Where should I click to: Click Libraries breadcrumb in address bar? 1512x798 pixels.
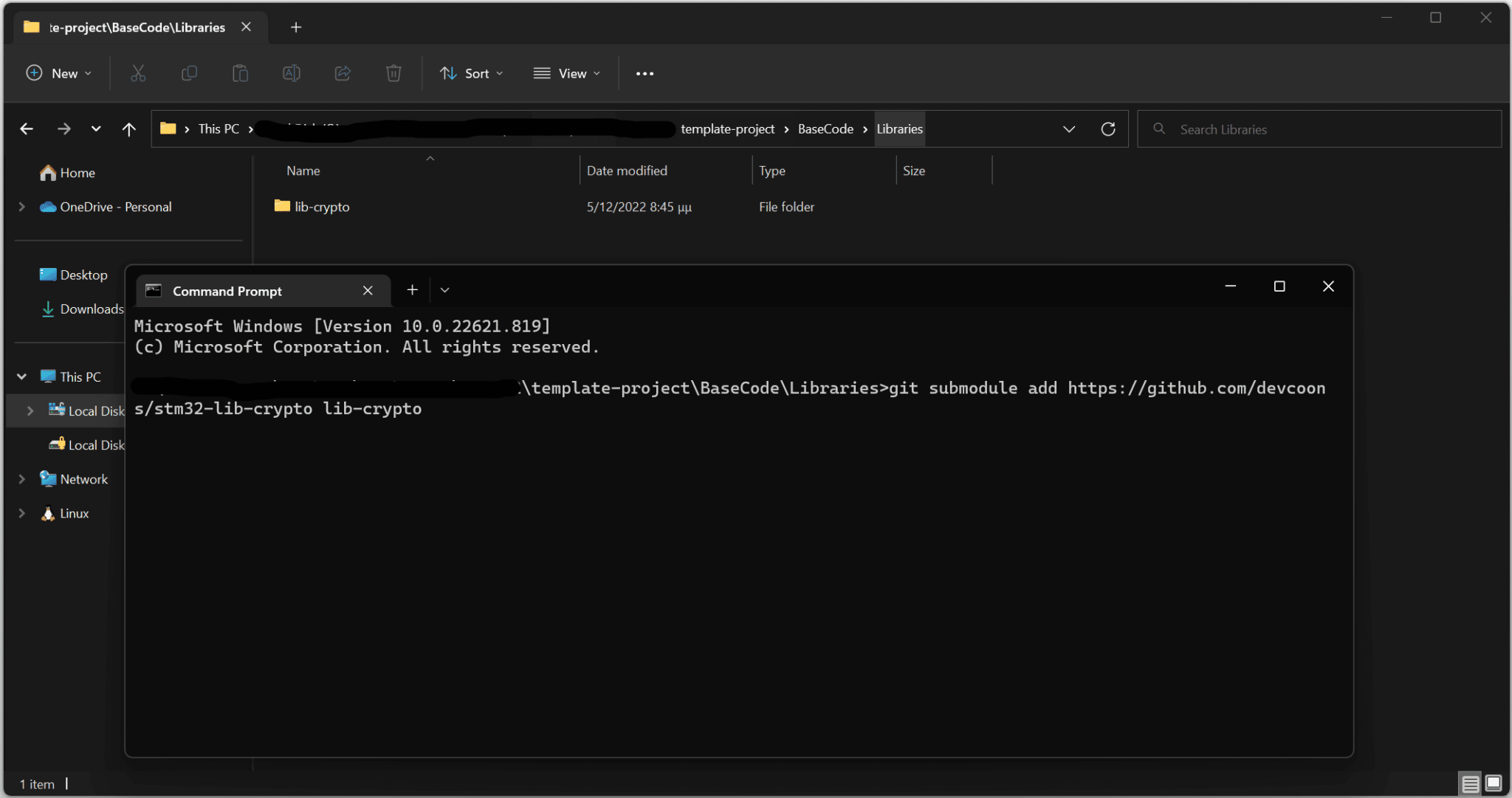[x=899, y=129]
